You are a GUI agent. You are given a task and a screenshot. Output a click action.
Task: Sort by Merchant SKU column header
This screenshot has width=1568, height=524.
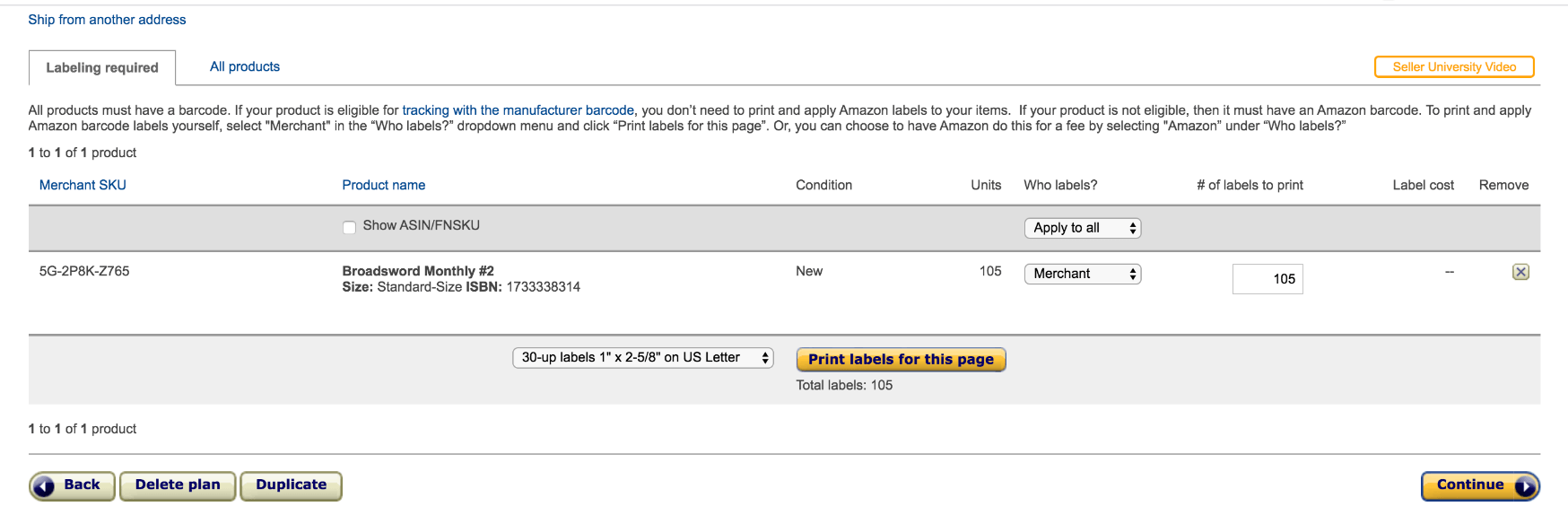(x=83, y=185)
